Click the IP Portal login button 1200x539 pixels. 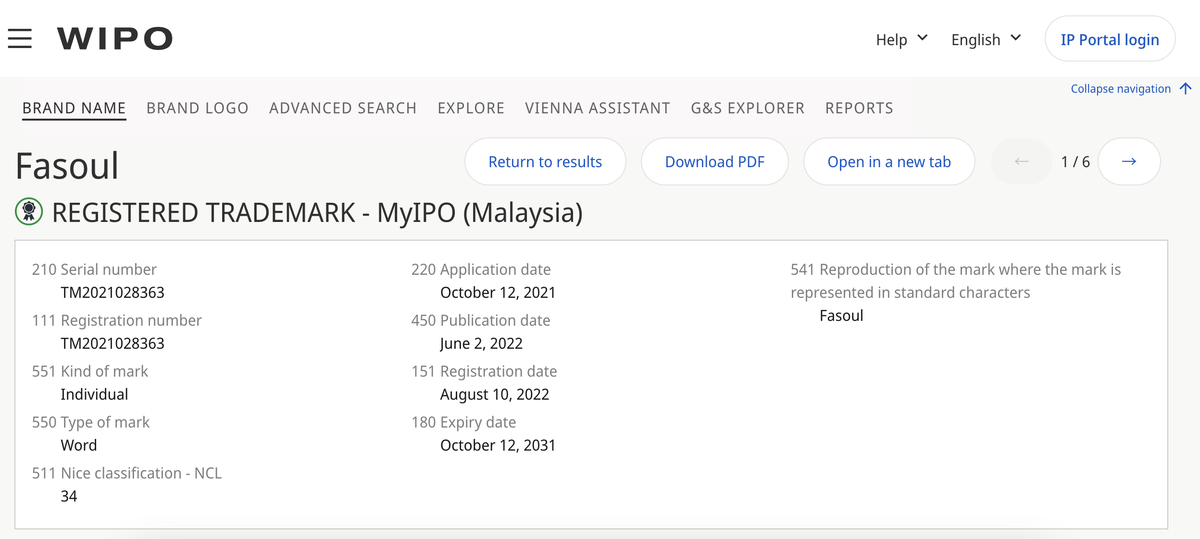tap(1110, 39)
